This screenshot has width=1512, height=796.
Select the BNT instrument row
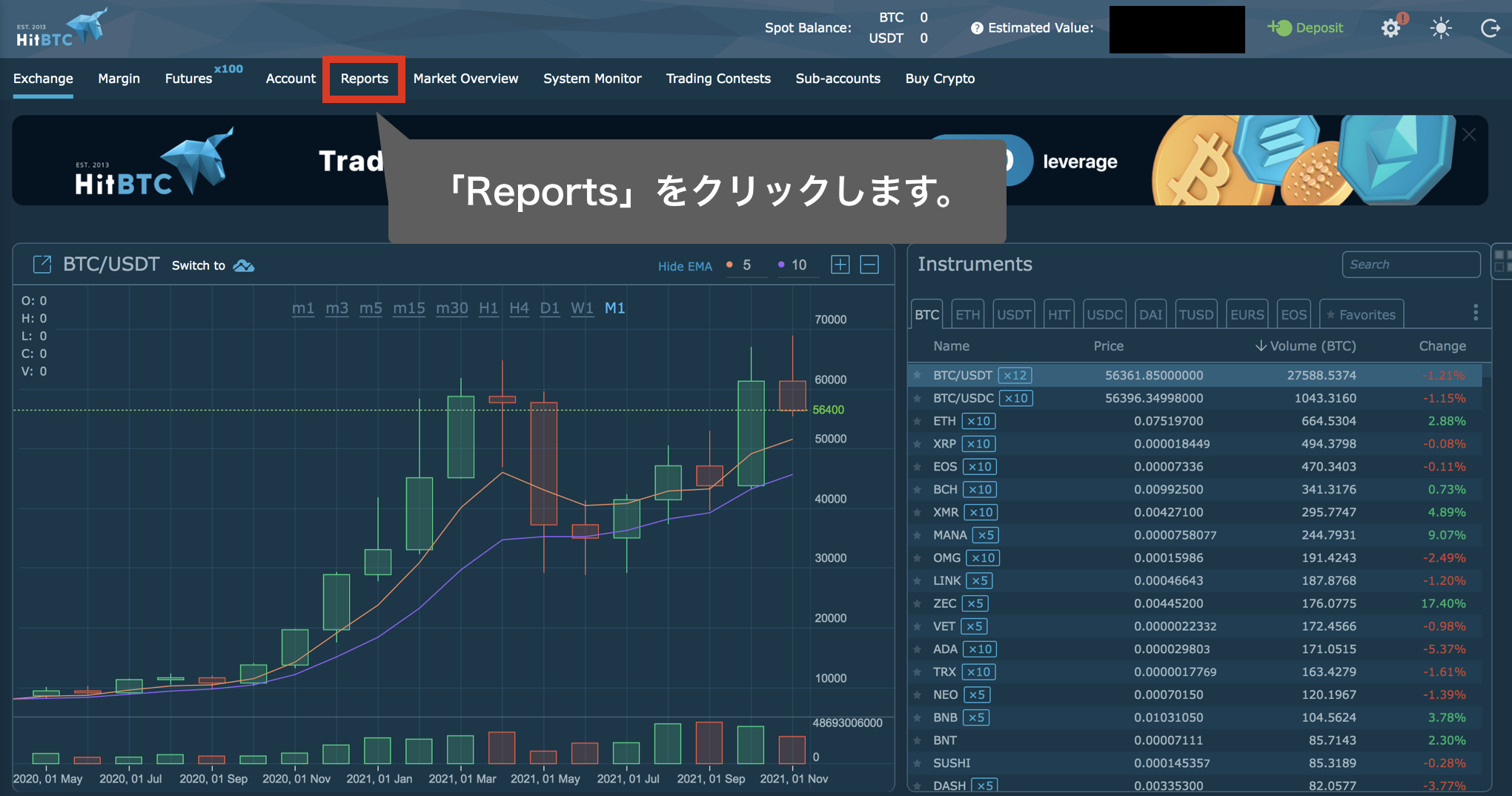tap(1195, 740)
